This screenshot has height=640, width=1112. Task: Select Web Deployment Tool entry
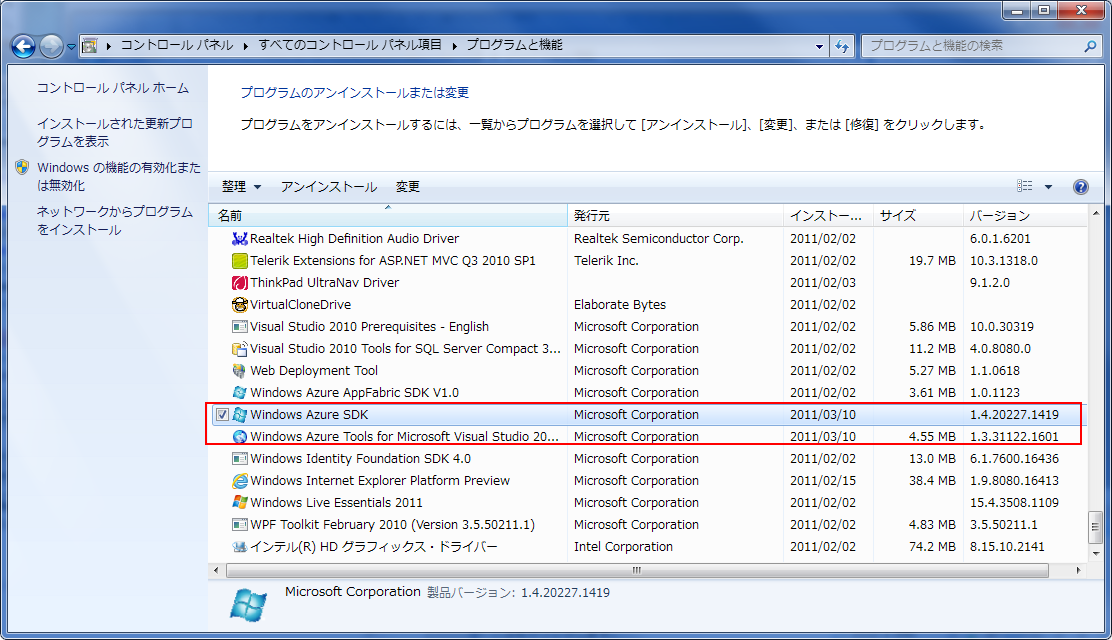click(314, 370)
